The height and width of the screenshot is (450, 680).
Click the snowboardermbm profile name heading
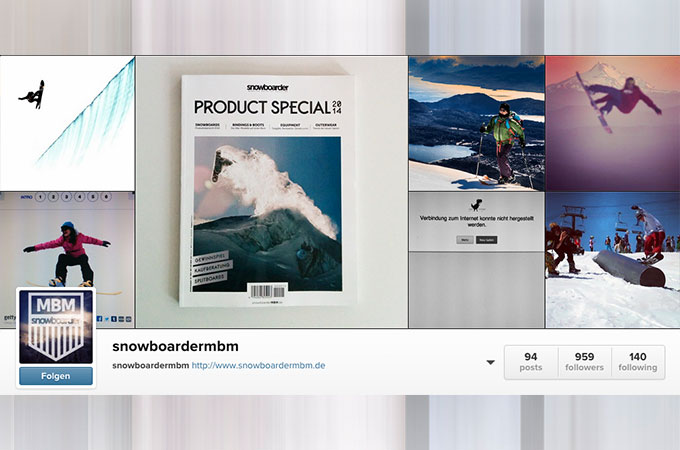tap(176, 346)
